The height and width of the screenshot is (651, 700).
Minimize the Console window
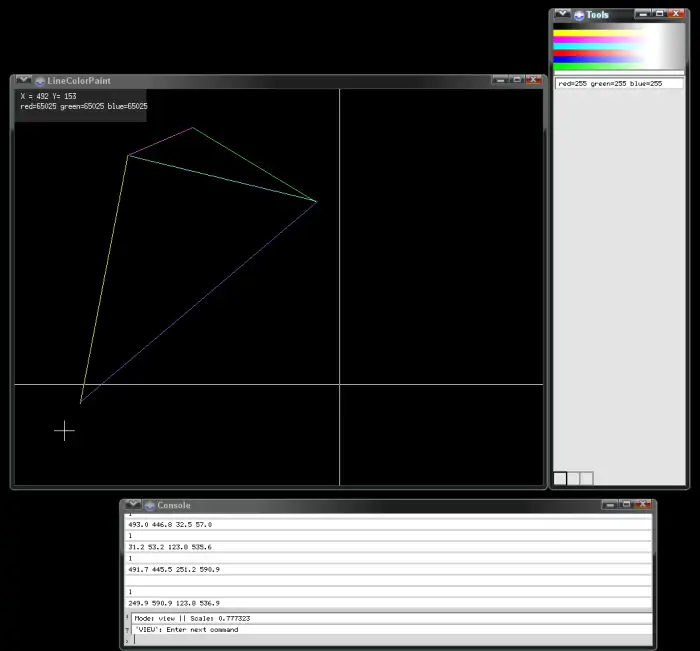tap(610, 505)
